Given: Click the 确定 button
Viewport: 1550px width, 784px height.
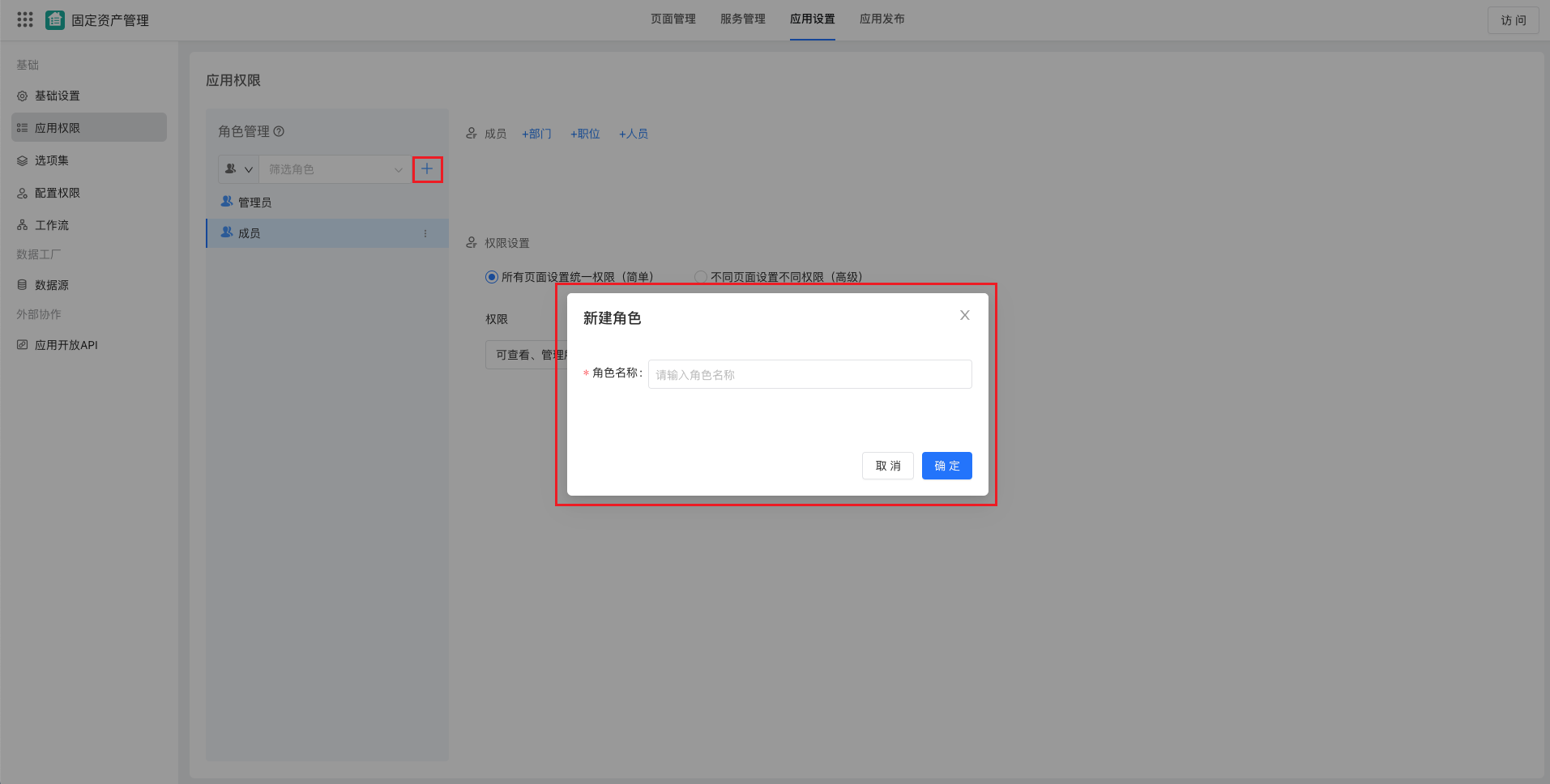Looking at the screenshot, I should (946, 466).
